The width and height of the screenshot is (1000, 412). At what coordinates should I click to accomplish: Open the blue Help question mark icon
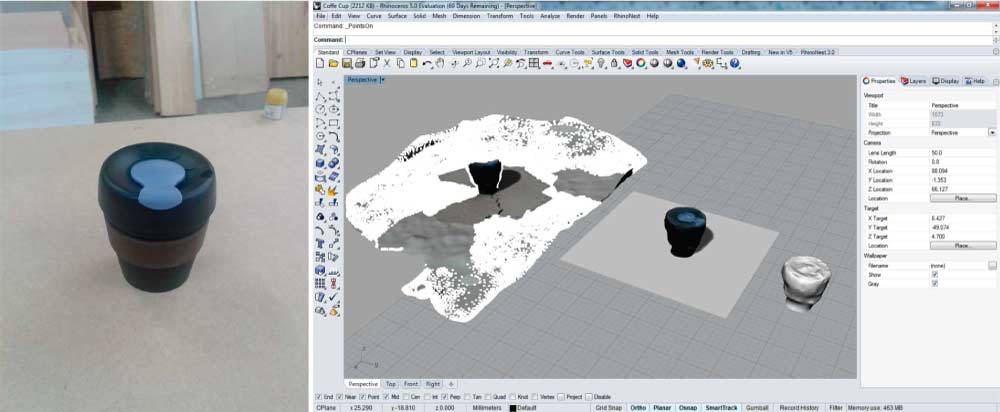coord(734,64)
